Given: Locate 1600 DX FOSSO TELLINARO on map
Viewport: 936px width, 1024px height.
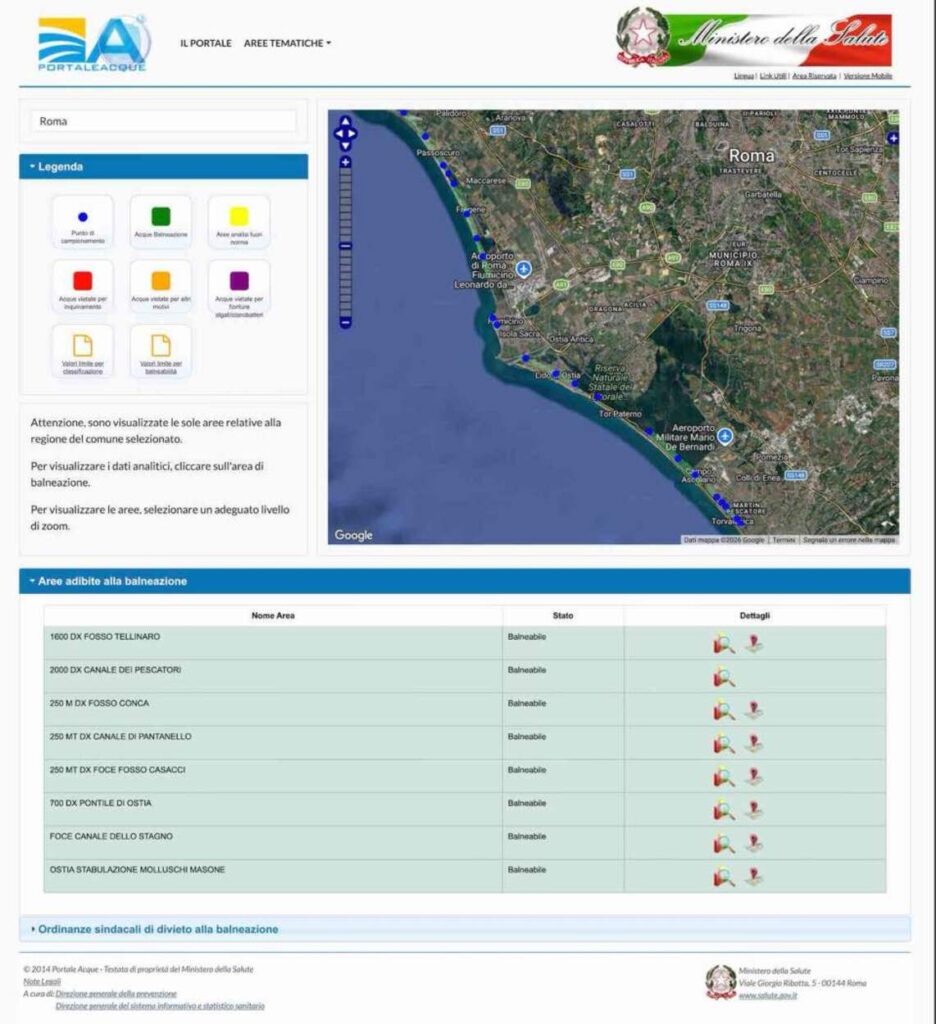Looking at the screenshot, I should (x=754, y=644).
